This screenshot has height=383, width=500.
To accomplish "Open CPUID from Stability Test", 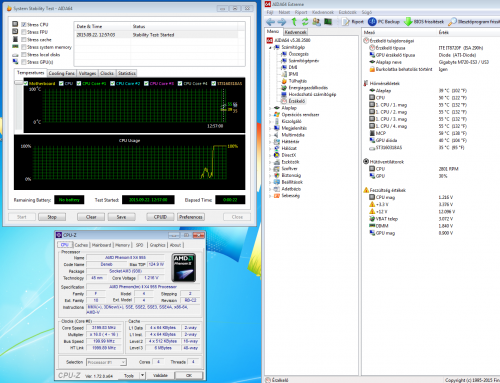I will coord(160,217).
